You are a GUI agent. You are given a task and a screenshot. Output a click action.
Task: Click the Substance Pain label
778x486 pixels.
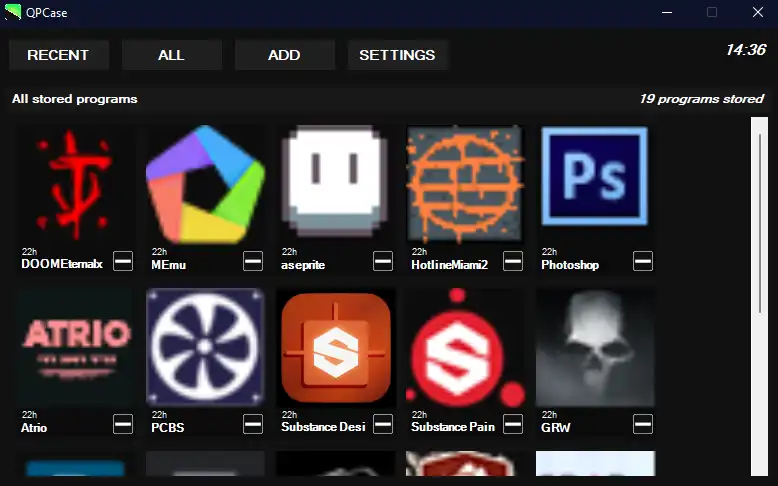pyautogui.click(x=453, y=427)
